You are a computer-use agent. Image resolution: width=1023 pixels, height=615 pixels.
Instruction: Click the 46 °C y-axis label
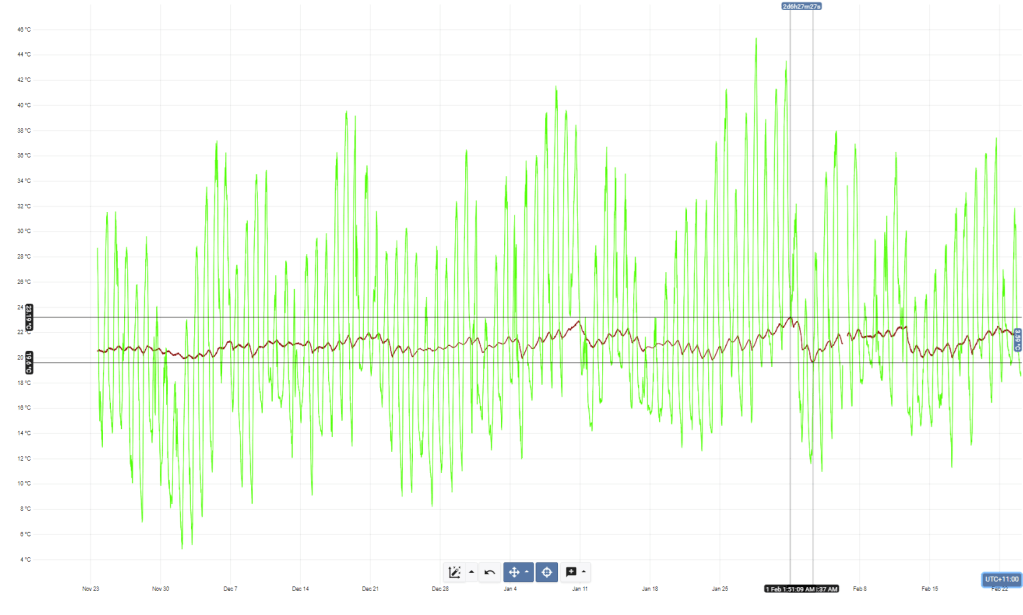24,29
